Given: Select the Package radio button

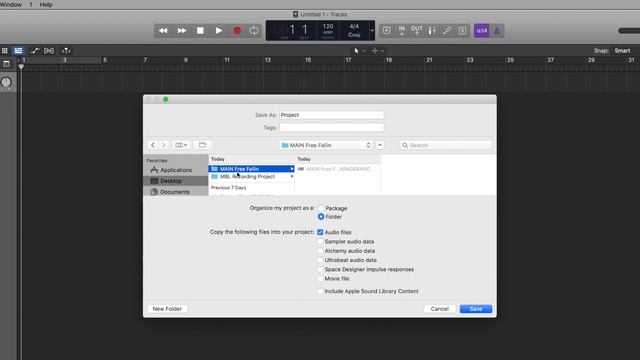Looking at the screenshot, I should [321, 208].
